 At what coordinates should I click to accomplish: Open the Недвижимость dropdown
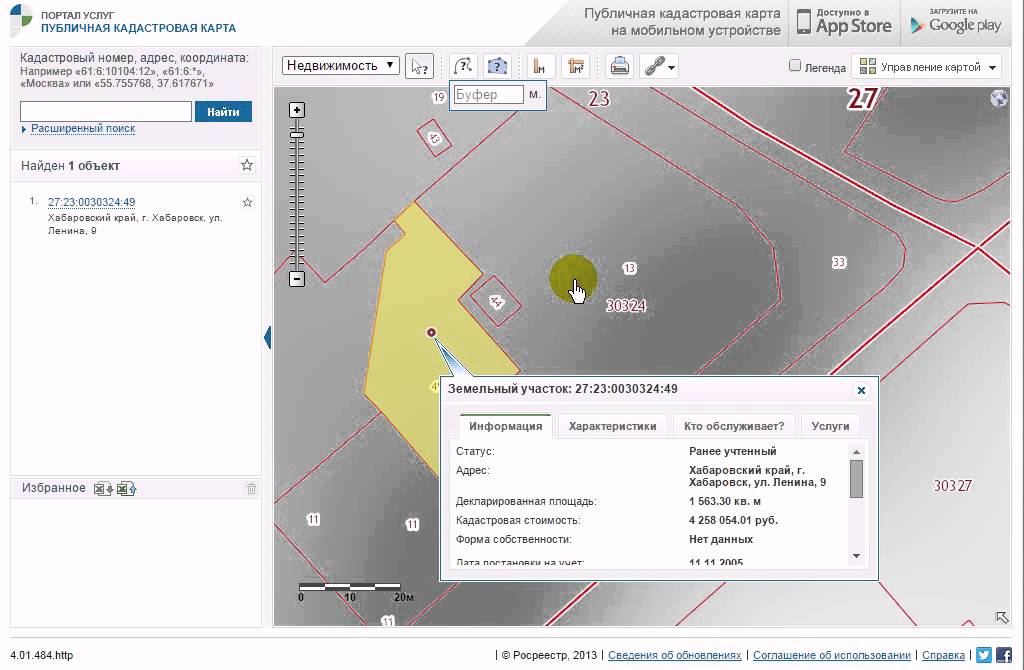pos(341,65)
